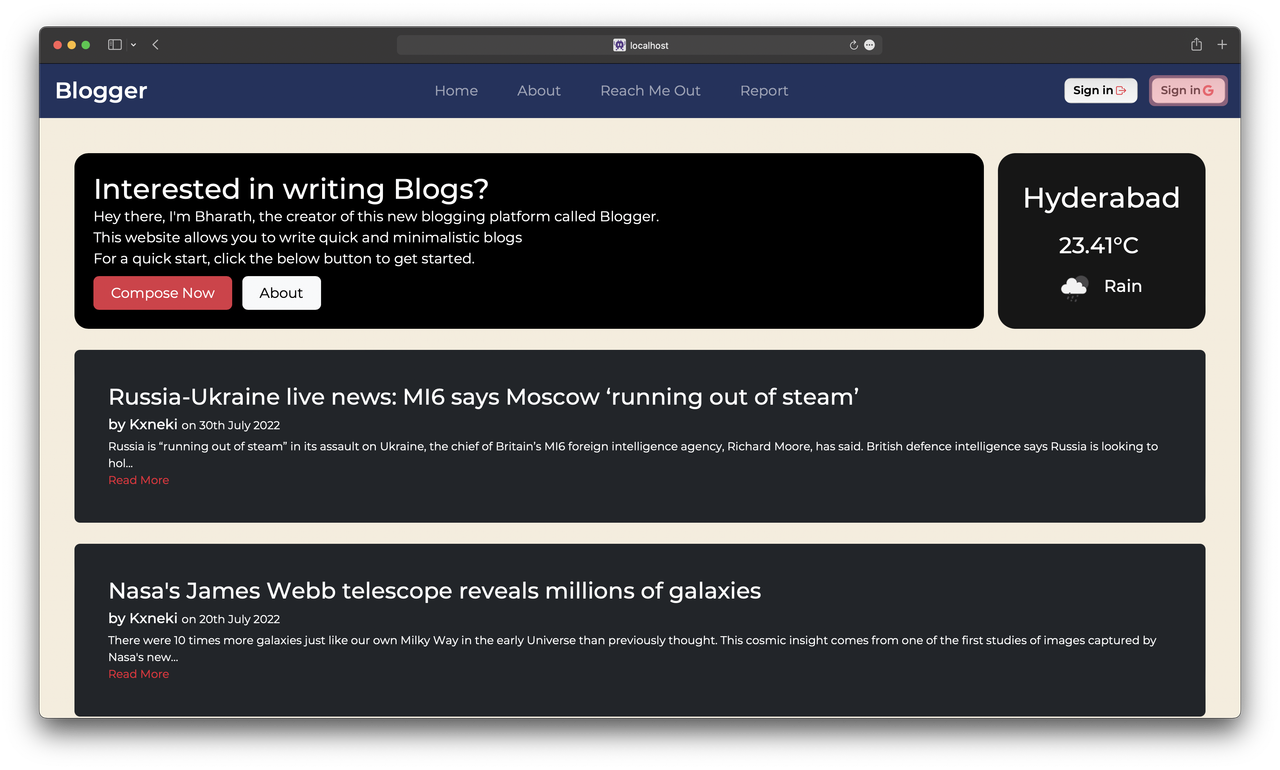The image size is (1280, 770).
Task: Click the rain cloud weather icon
Action: [x=1074, y=288]
